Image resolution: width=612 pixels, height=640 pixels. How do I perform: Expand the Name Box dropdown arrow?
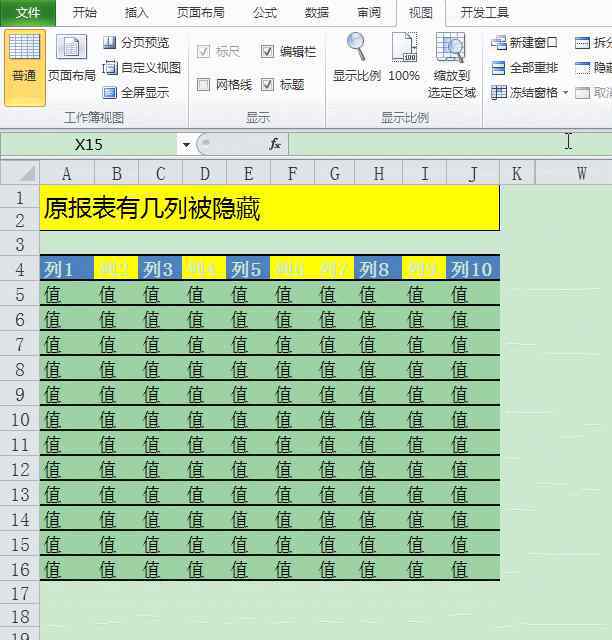(186, 144)
